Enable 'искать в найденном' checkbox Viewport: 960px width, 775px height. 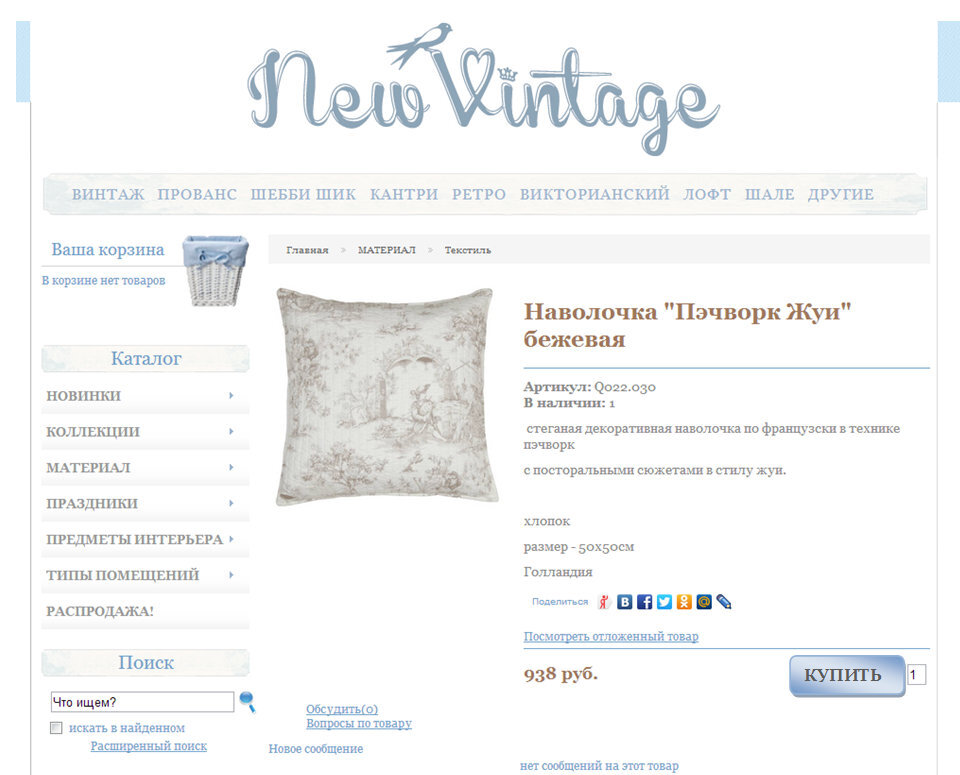click(56, 728)
